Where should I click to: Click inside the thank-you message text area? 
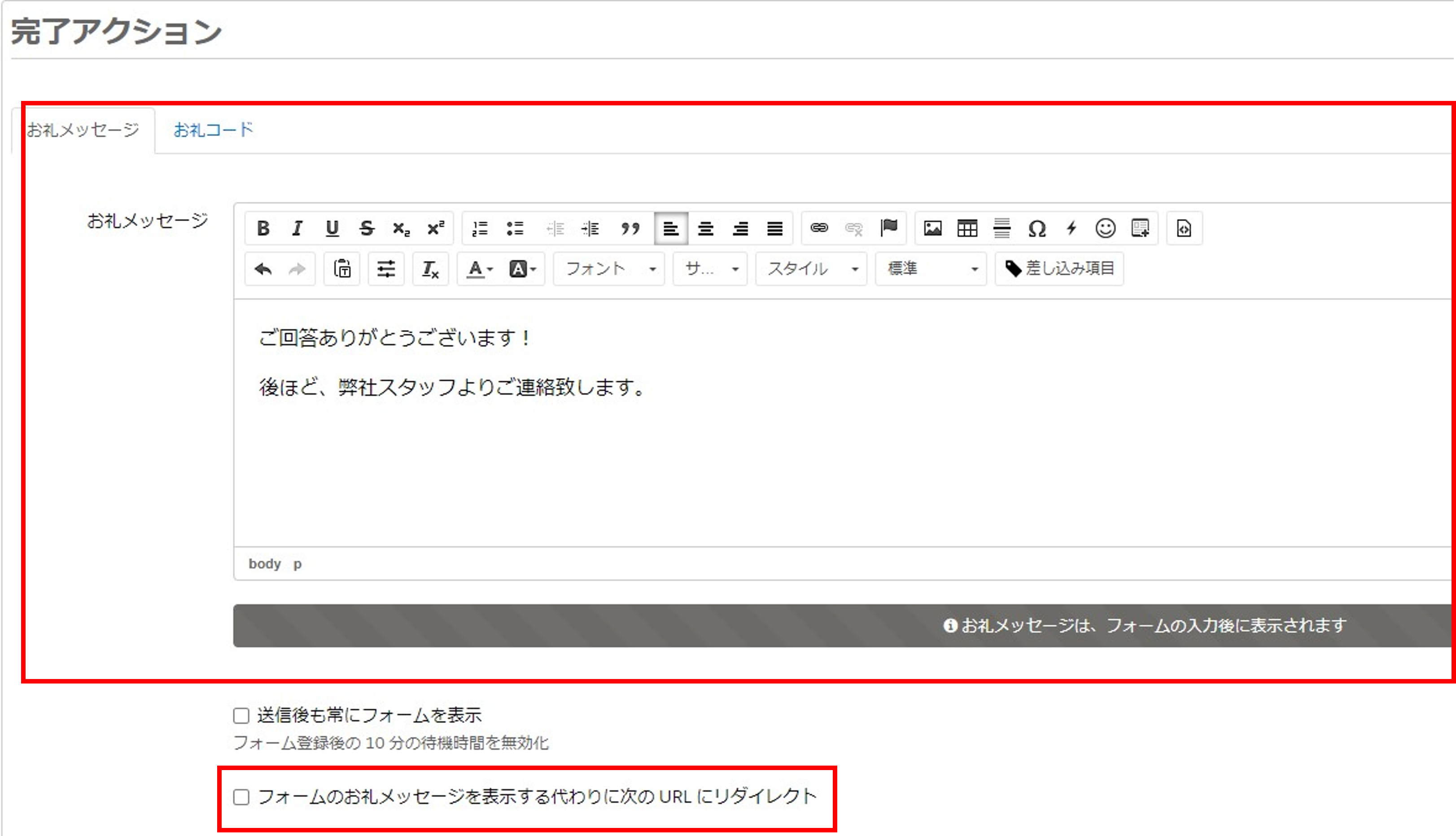coord(804,448)
